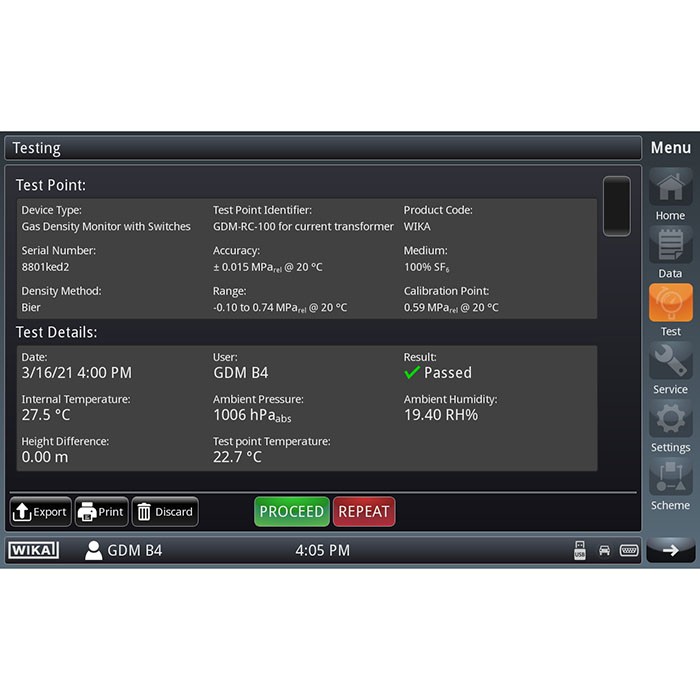The width and height of the screenshot is (700, 700).
Task: Select serial number 8801ked2
Action: [45, 267]
